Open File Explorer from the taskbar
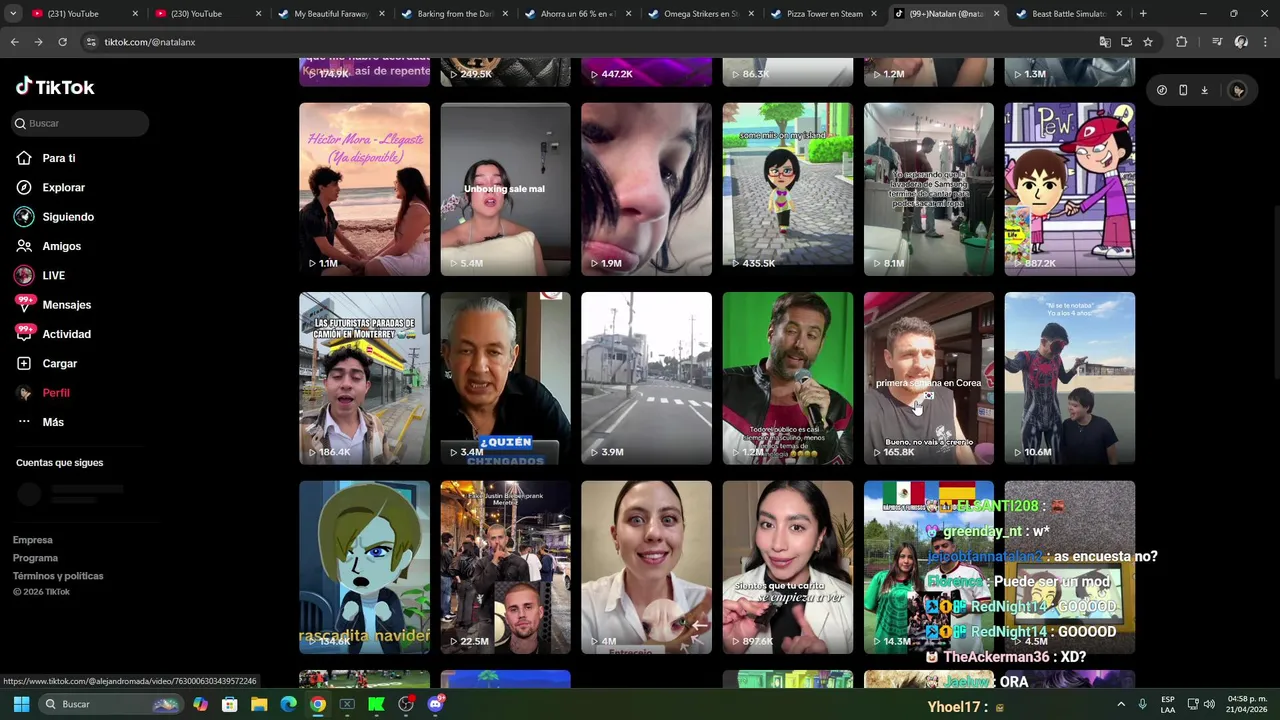1280x720 pixels. click(259, 704)
